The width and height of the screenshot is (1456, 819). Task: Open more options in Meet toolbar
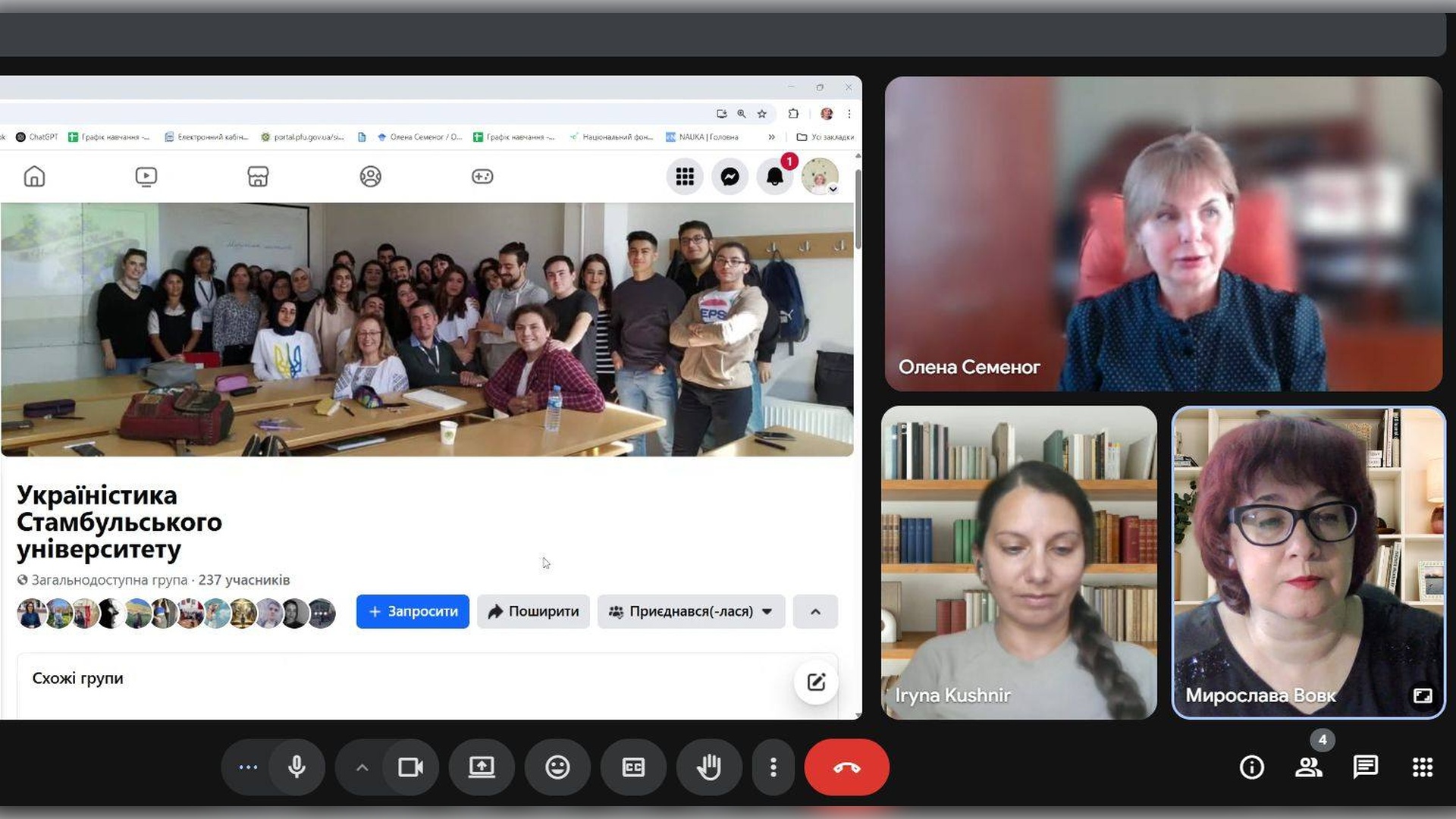pyautogui.click(x=773, y=767)
